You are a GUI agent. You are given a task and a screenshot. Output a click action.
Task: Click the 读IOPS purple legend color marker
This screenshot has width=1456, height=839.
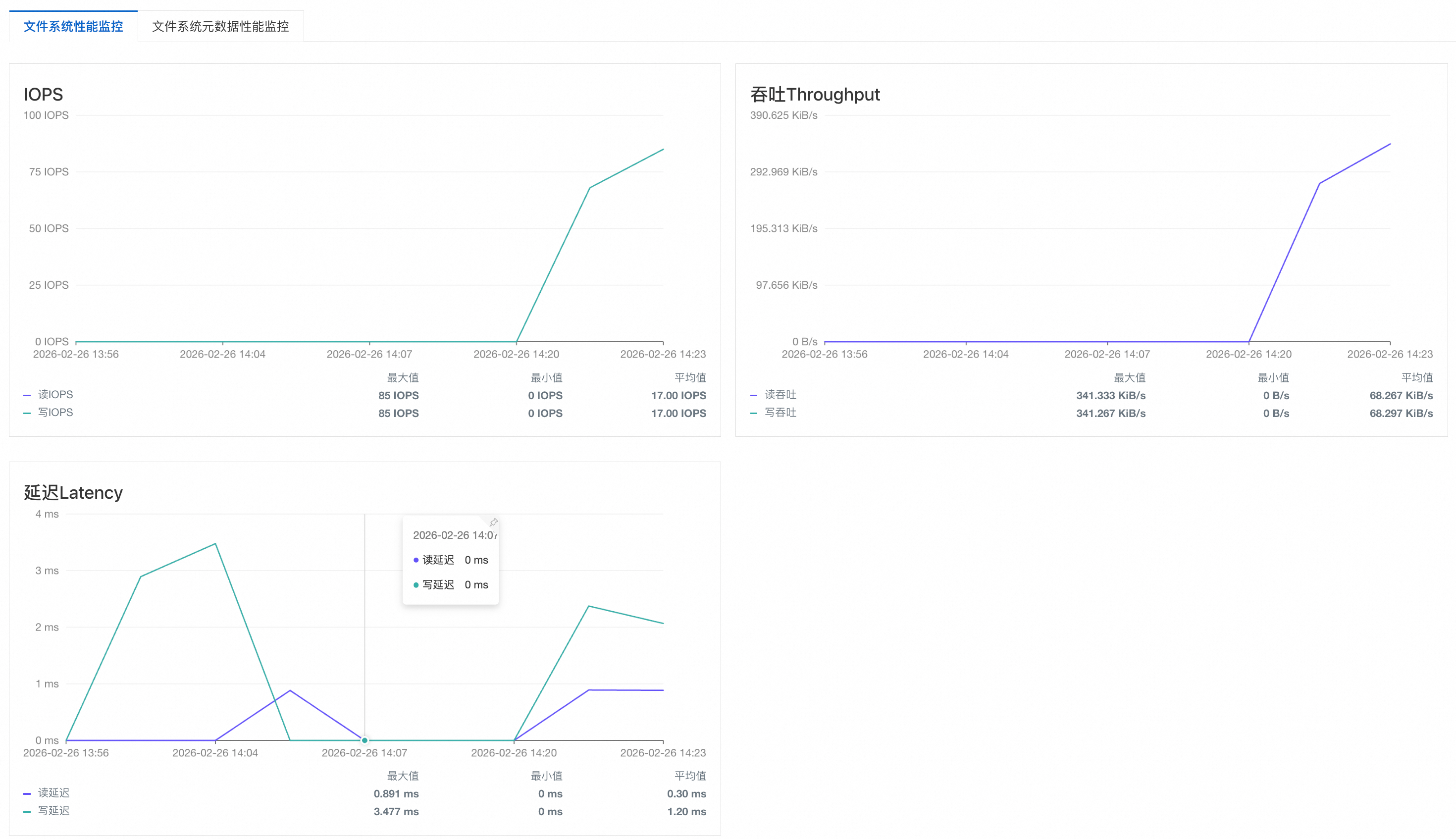click(x=27, y=395)
